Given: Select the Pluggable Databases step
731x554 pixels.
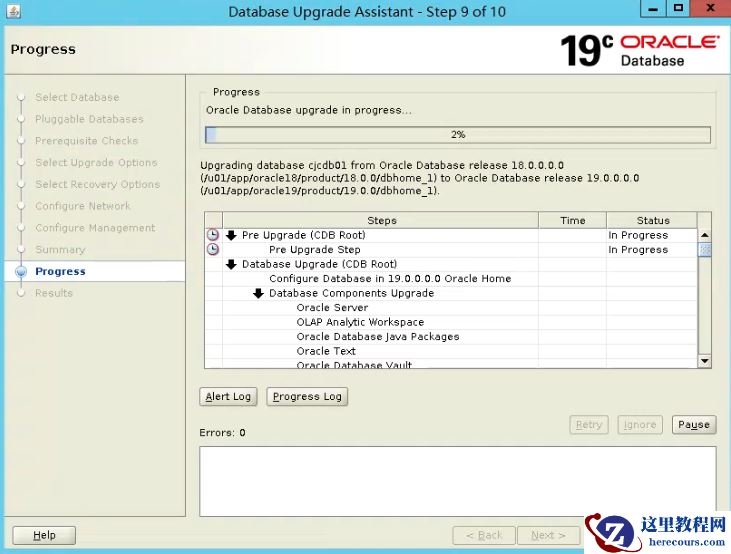Looking at the screenshot, I should click(89, 119).
